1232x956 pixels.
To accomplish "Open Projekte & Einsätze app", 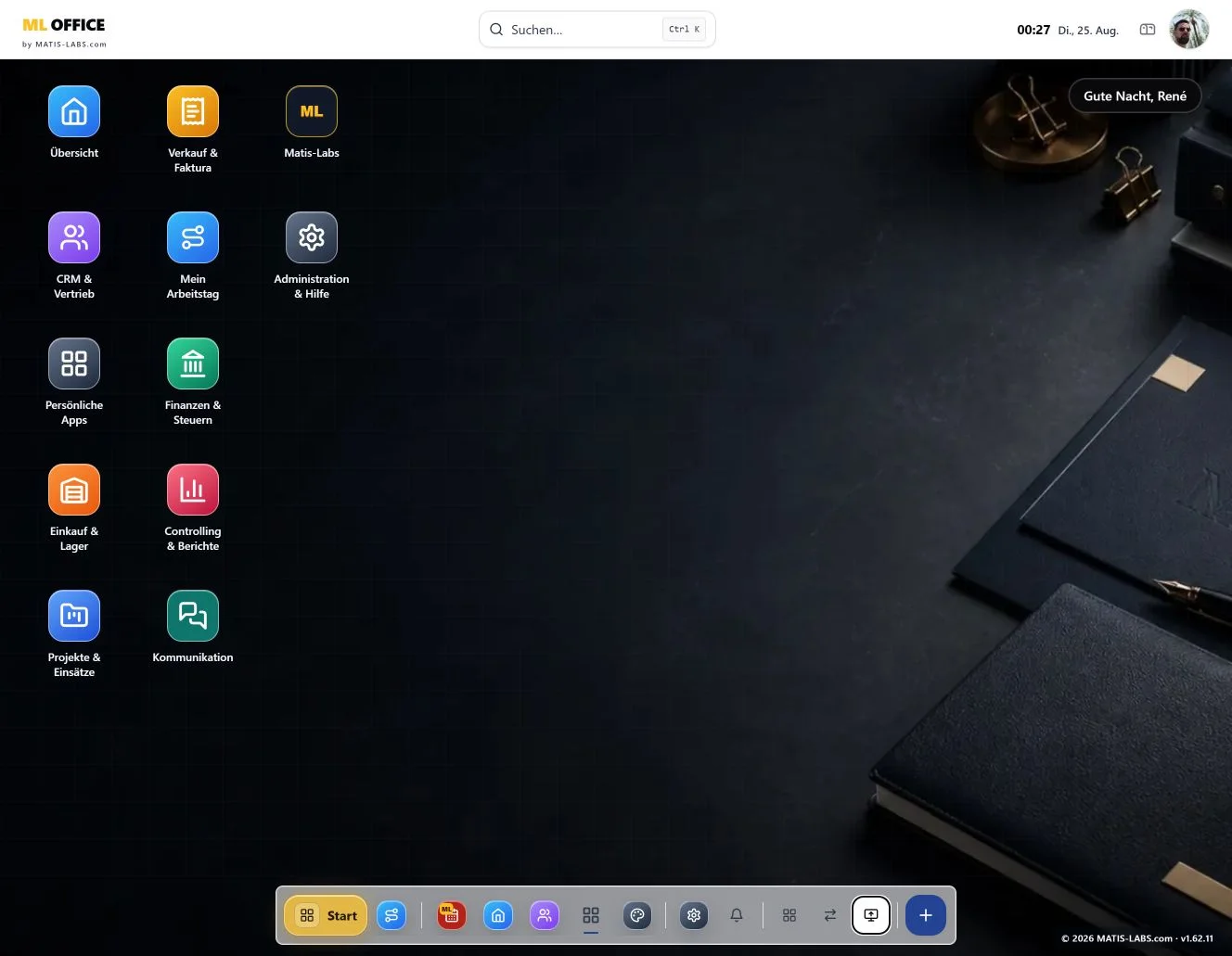I will coord(74,616).
